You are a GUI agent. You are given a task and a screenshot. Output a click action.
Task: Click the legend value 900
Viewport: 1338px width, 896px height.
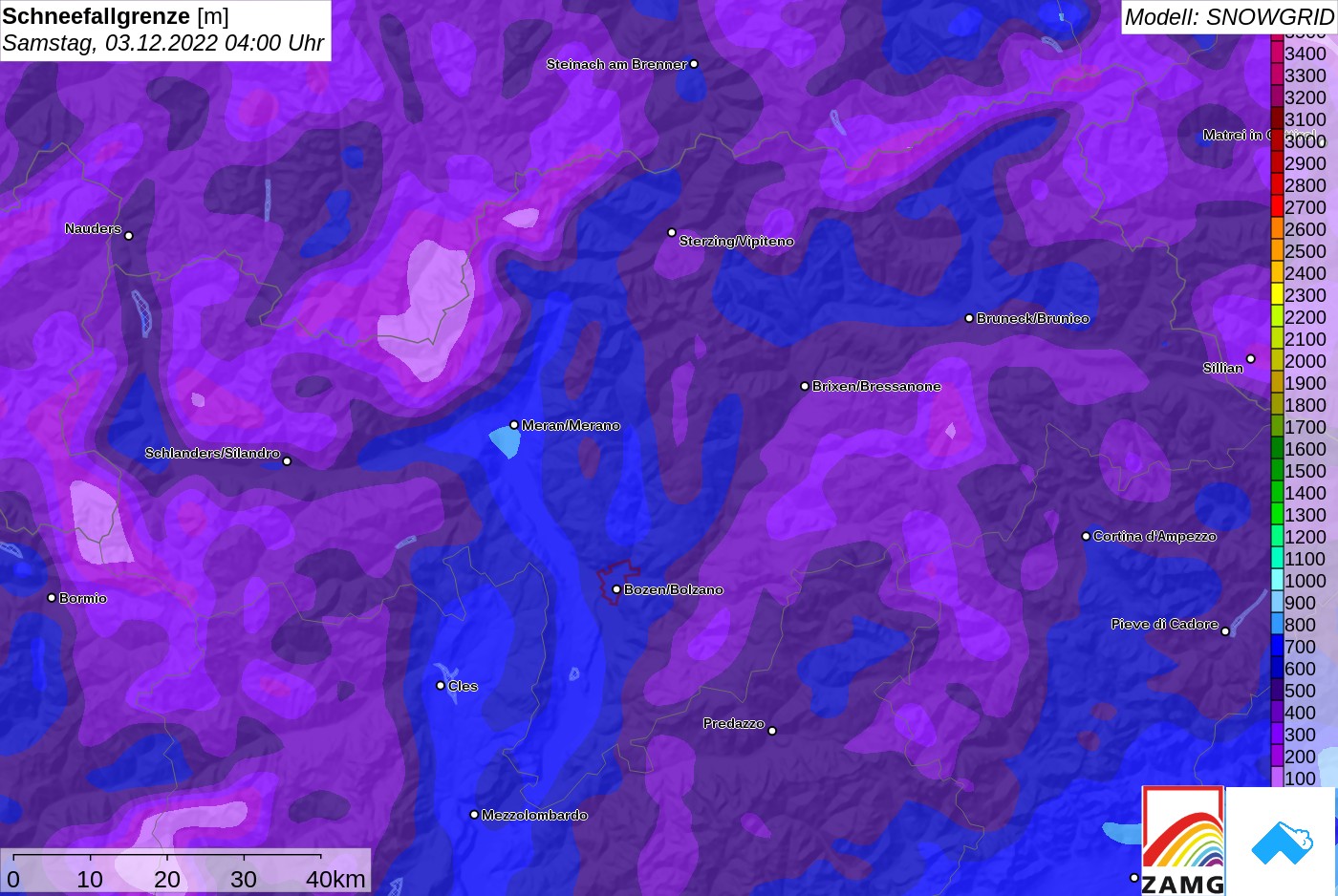pyautogui.click(x=1301, y=603)
